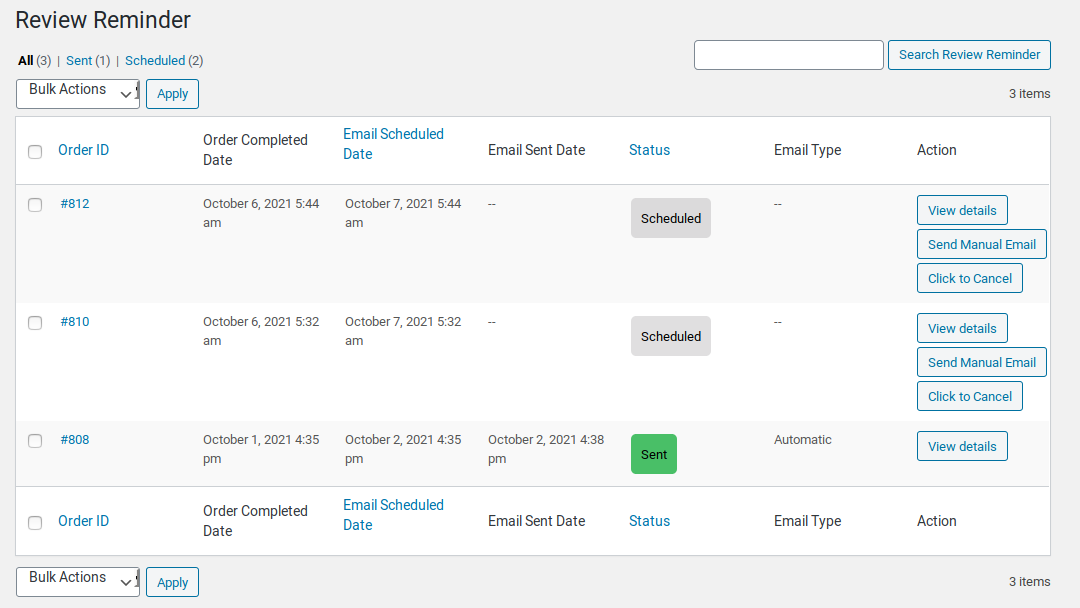
Task: Check the select-all box in the header
Action: [x=35, y=152]
